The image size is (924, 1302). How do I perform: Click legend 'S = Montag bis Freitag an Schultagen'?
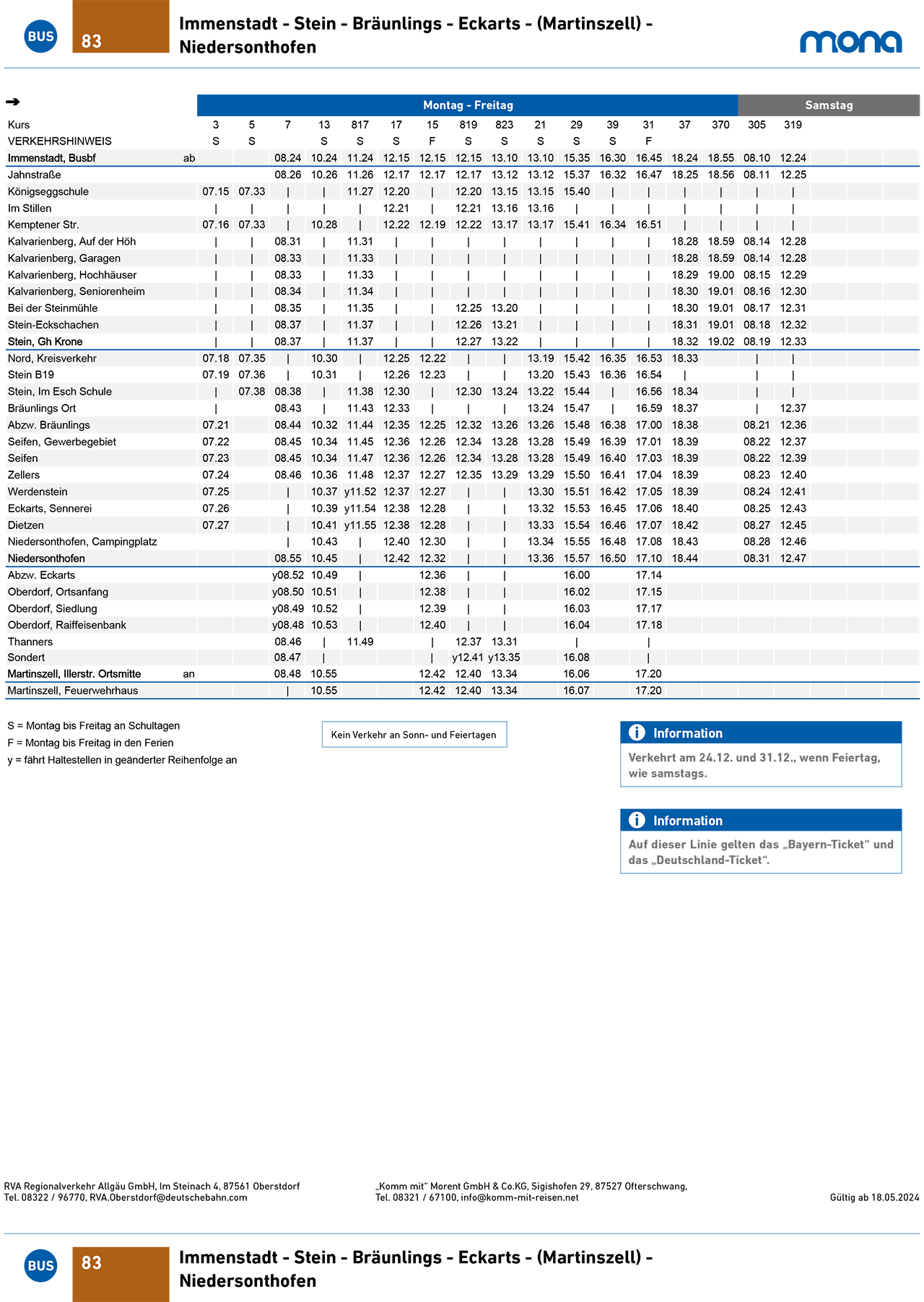click(x=94, y=726)
